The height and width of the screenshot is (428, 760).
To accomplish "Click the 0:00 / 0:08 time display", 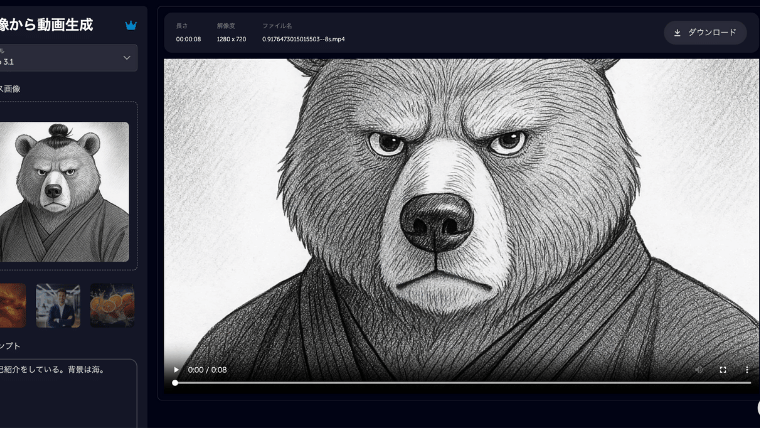I will (x=207, y=370).
